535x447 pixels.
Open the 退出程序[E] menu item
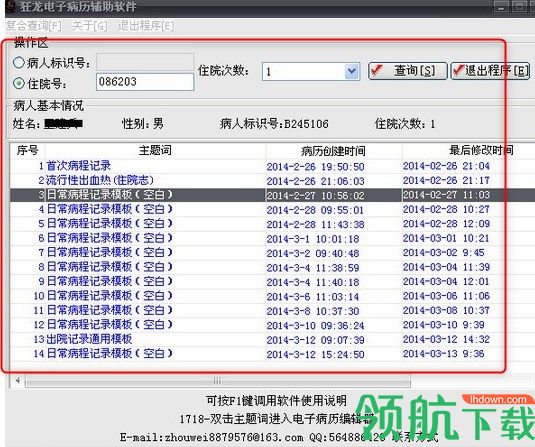point(146,26)
